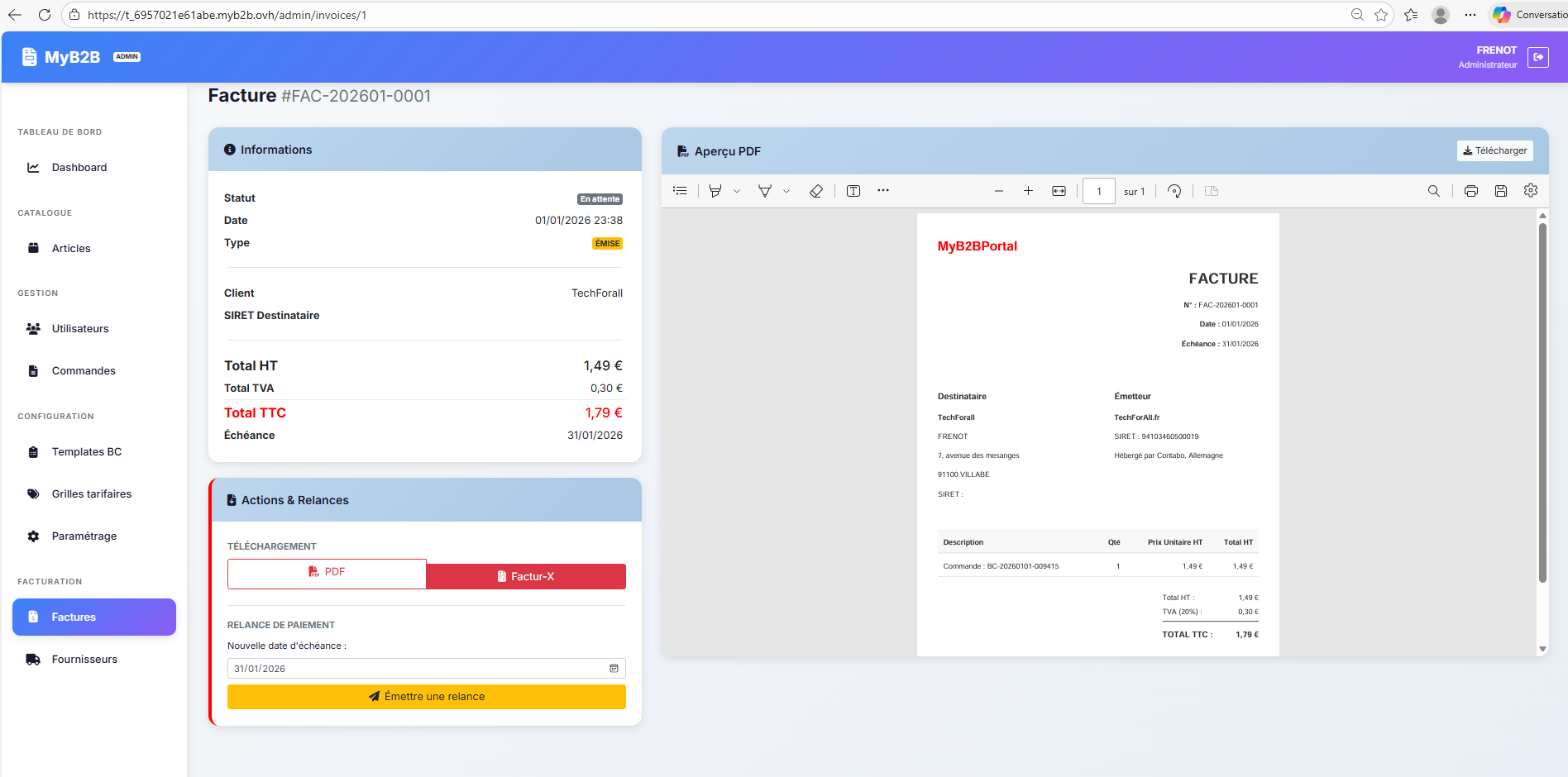Download the Factur-X file
1568x777 pixels.
pyautogui.click(x=526, y=576)
